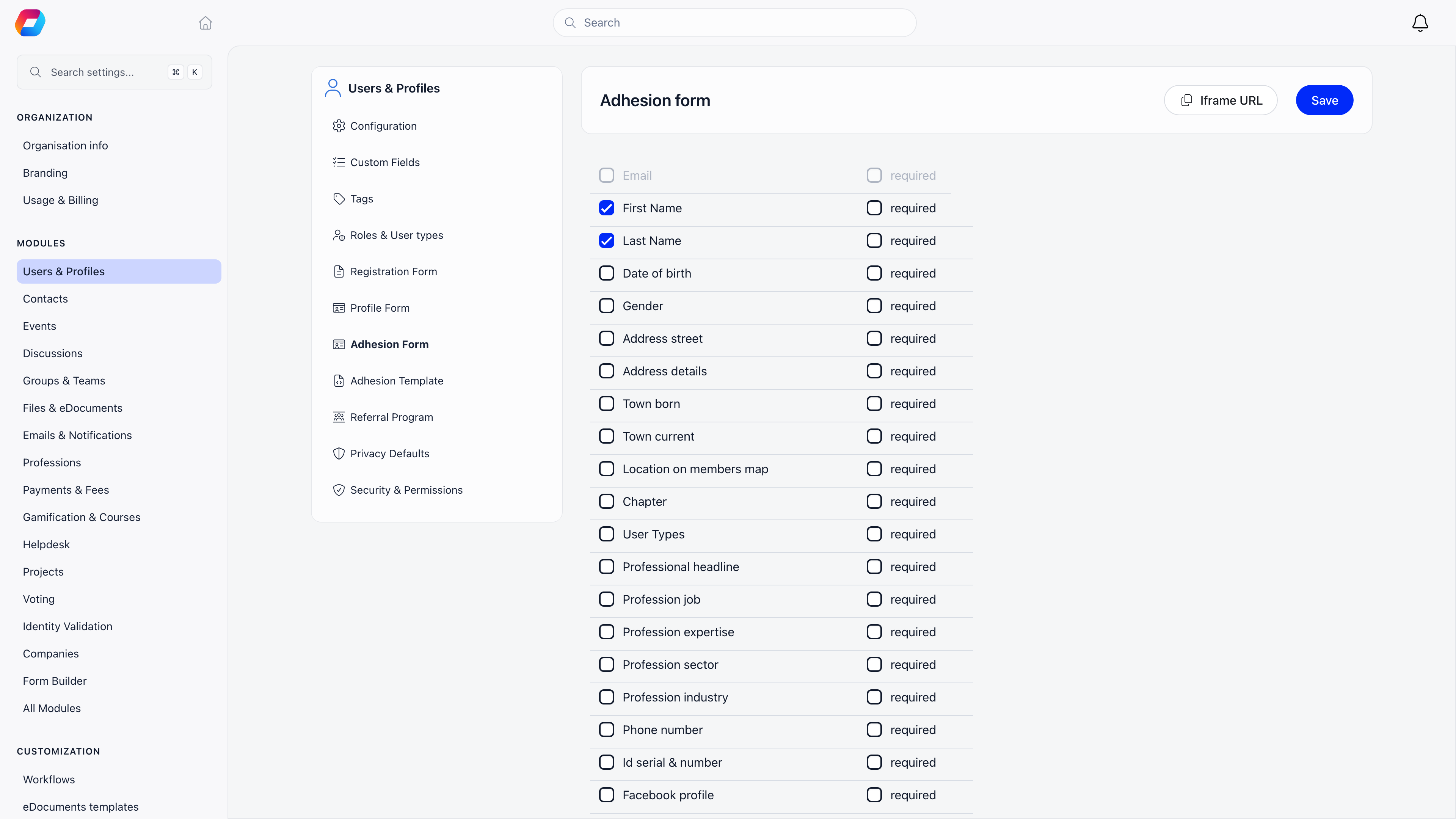Image resolution: width=1456 pixels, height=819 pixels.
Task: Mark Town current as required
Action: tap(874, 436)
